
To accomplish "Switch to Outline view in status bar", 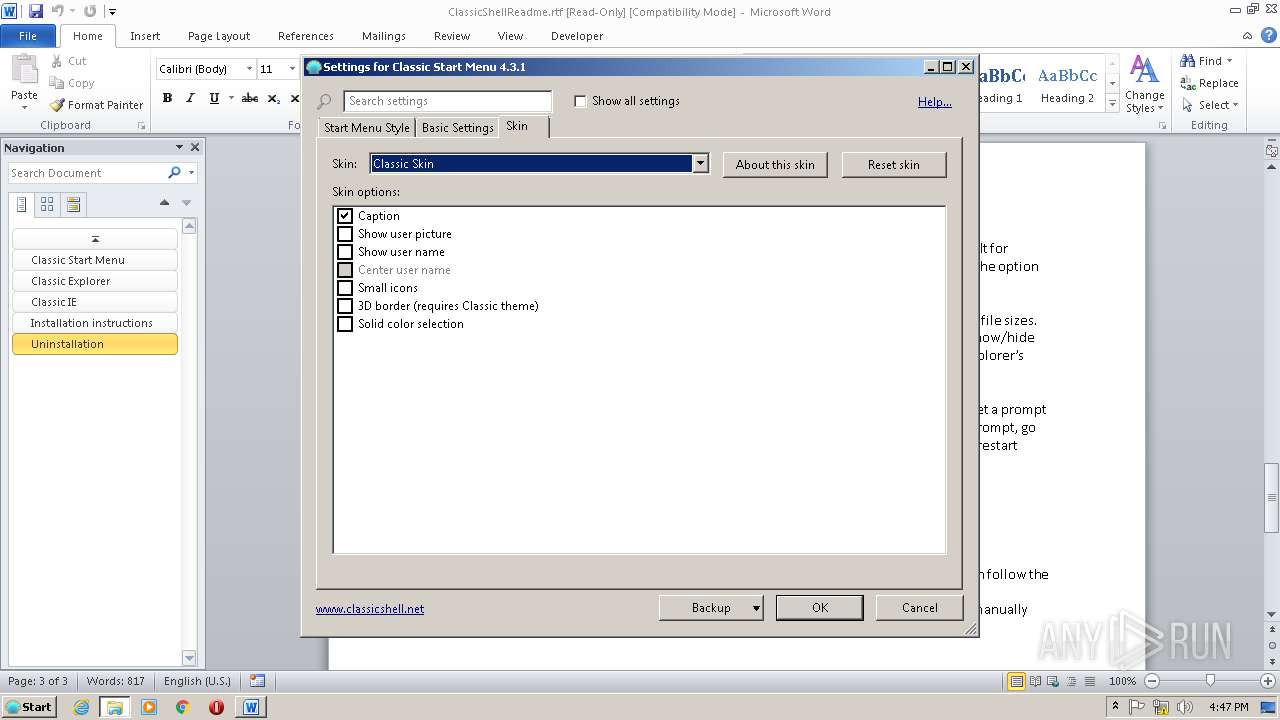I will [x=1070, y=681].
